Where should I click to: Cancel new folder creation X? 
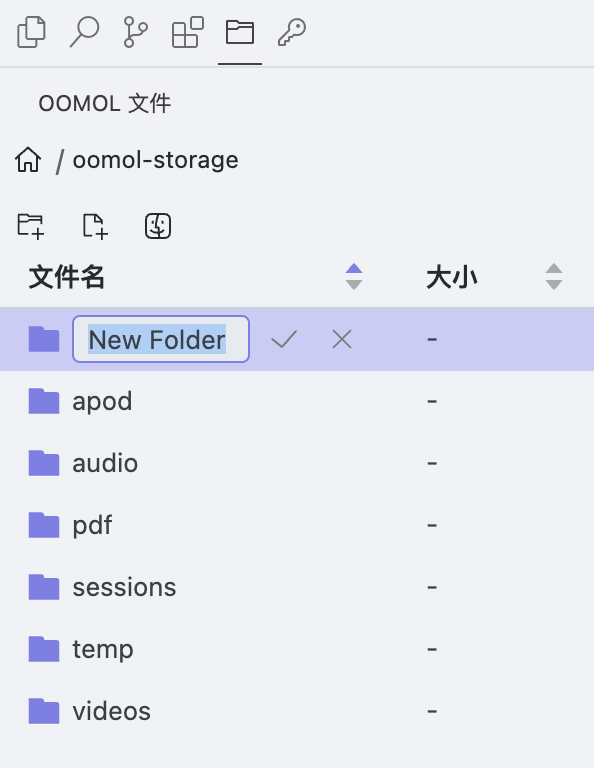[x=342, y=339]
